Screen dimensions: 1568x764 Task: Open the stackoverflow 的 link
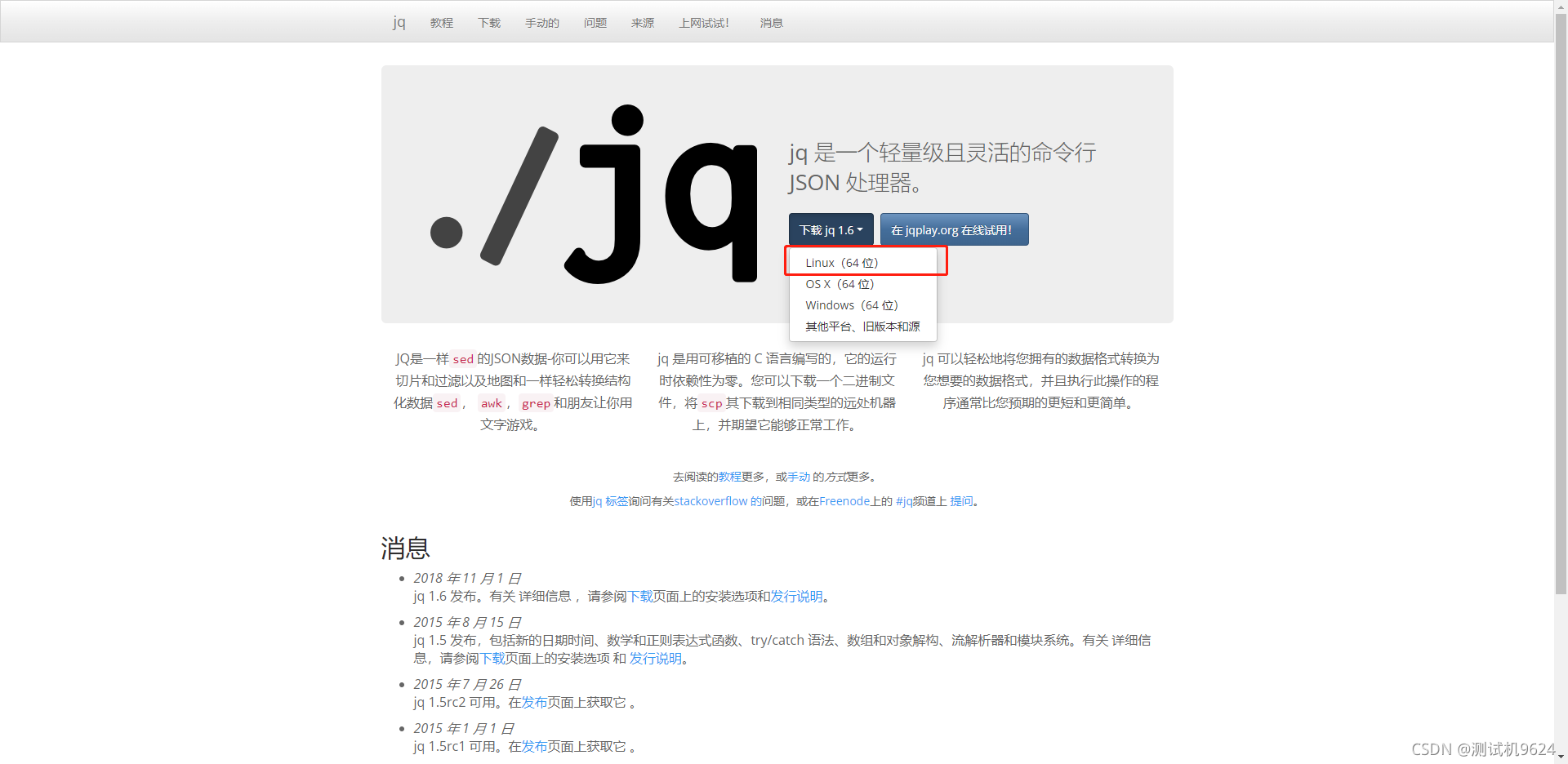click(718, 501)
